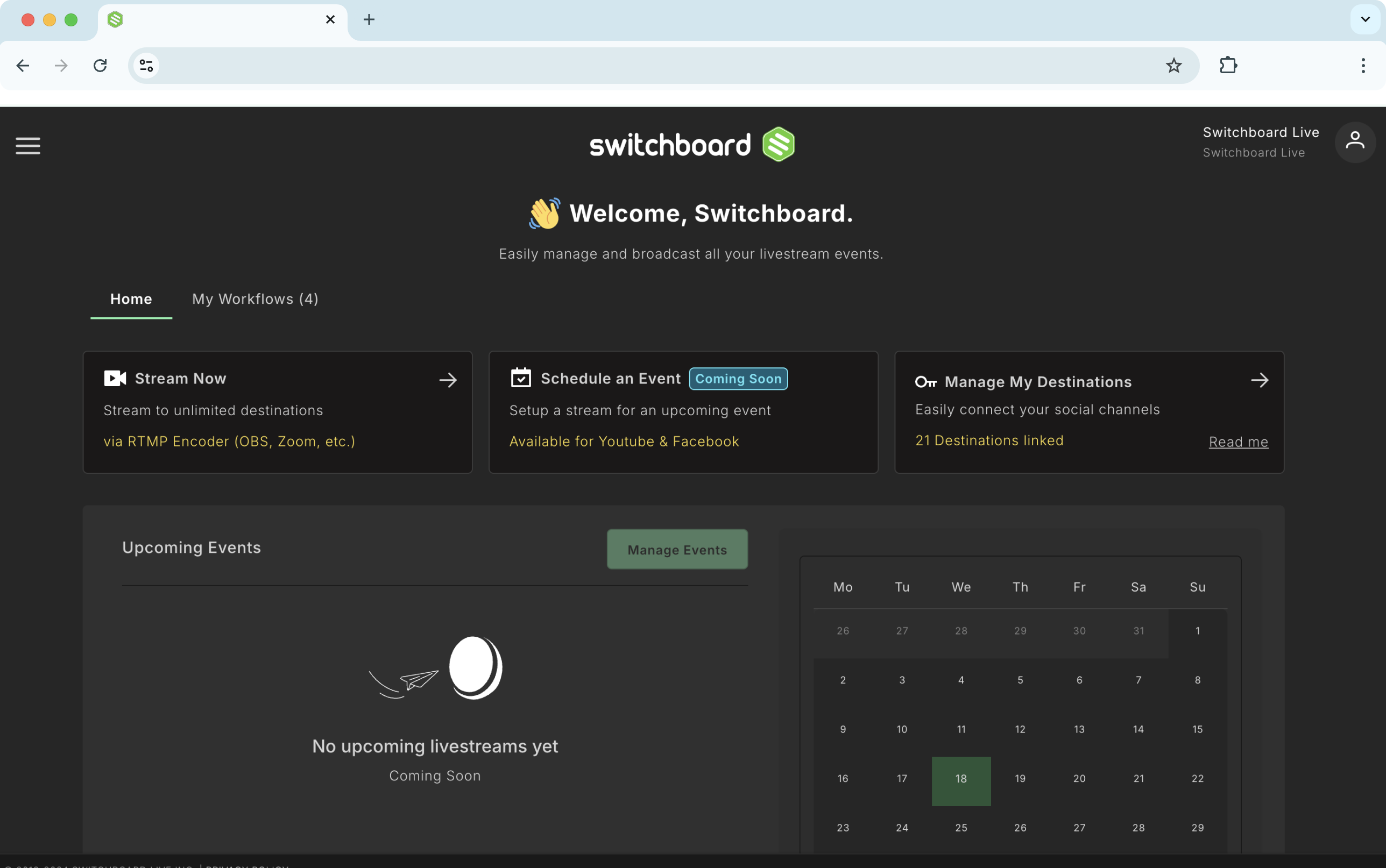Image resolution: width=1386 pixels, height=868 pixels.
Task: Click the Stream Now camera icon
Action: coord(114,378)
